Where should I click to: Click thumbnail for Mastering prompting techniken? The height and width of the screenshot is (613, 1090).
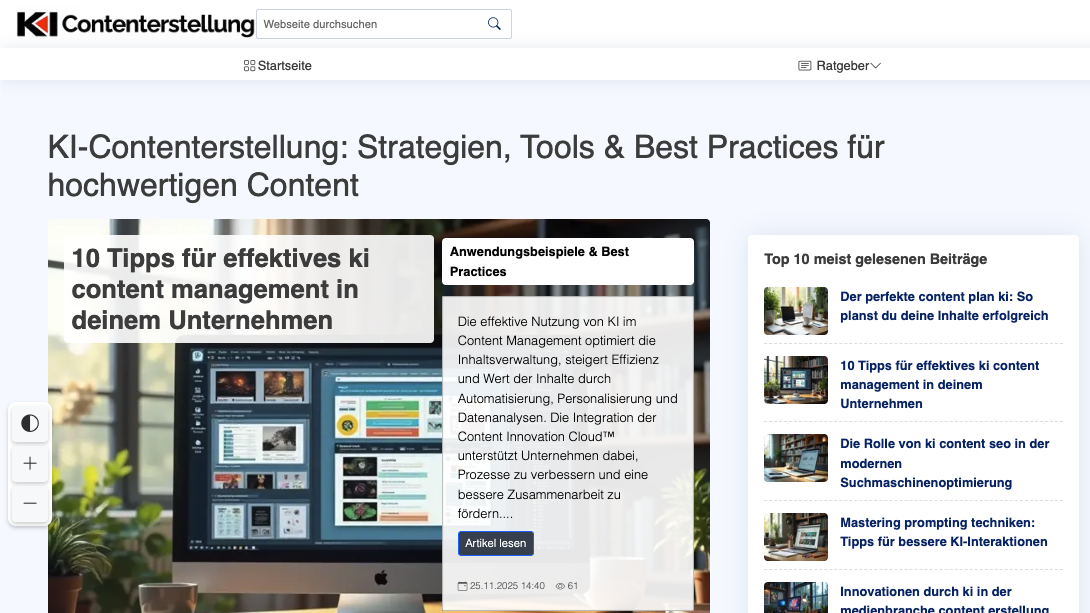point(795,537)
